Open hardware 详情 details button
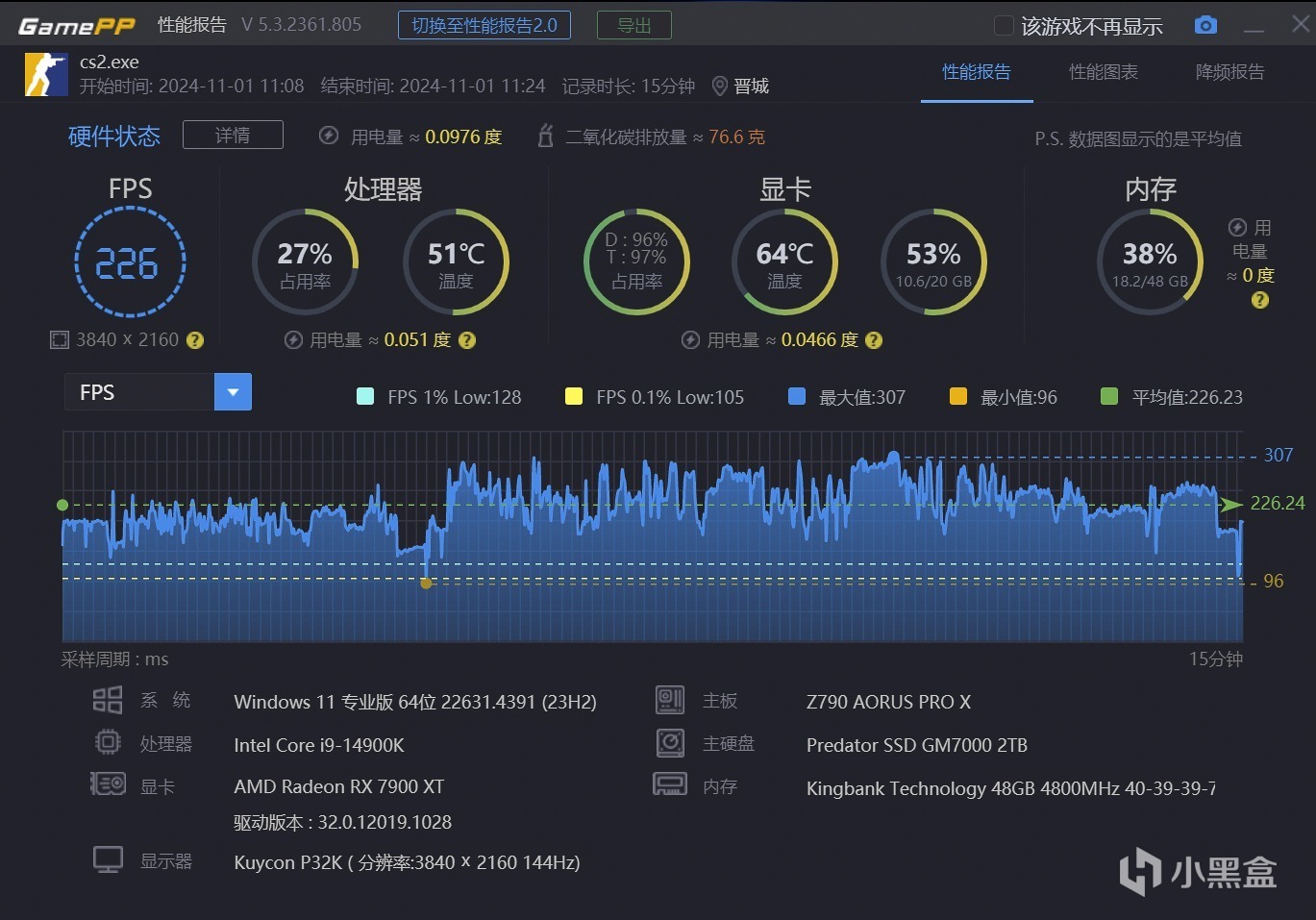This screenshot has height=920, width=1316. [x=233, y=135]
